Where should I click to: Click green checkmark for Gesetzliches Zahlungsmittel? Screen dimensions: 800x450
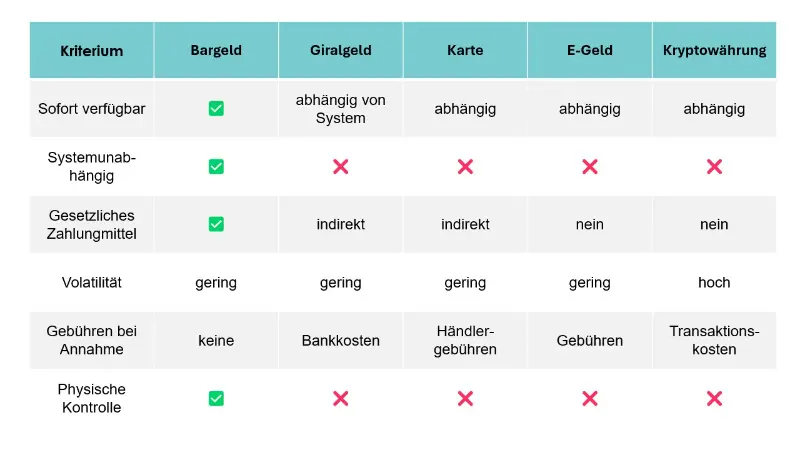pos(216,224)
